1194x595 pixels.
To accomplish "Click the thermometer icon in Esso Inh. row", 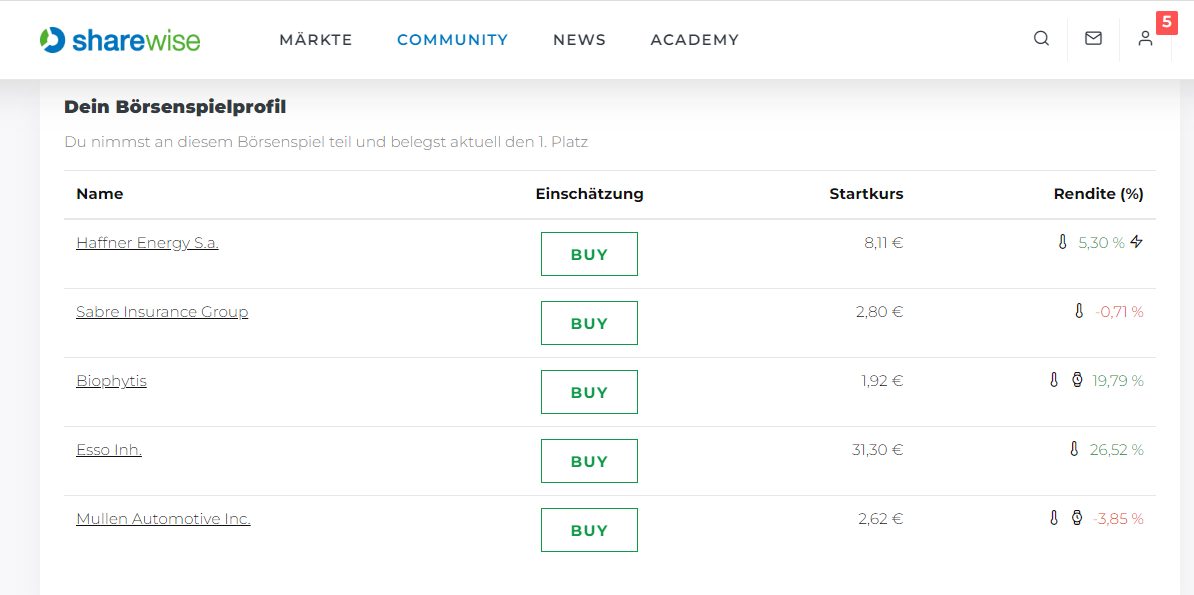I will [x=1074, y=449].
